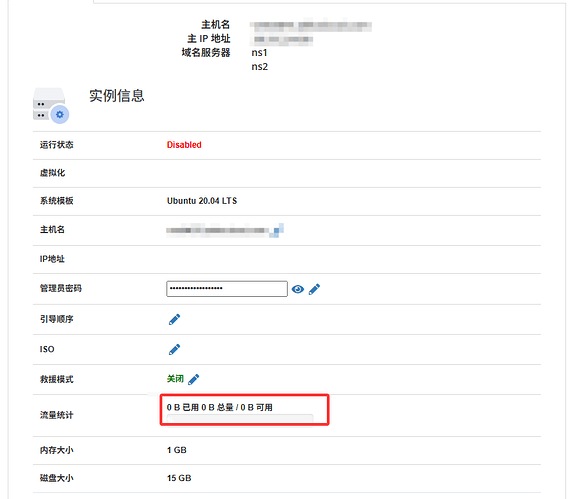The width and height of the screenshot is (571, 499).
Task: Show the administrator password with eye icon
Action: click(x=298, y=289)
